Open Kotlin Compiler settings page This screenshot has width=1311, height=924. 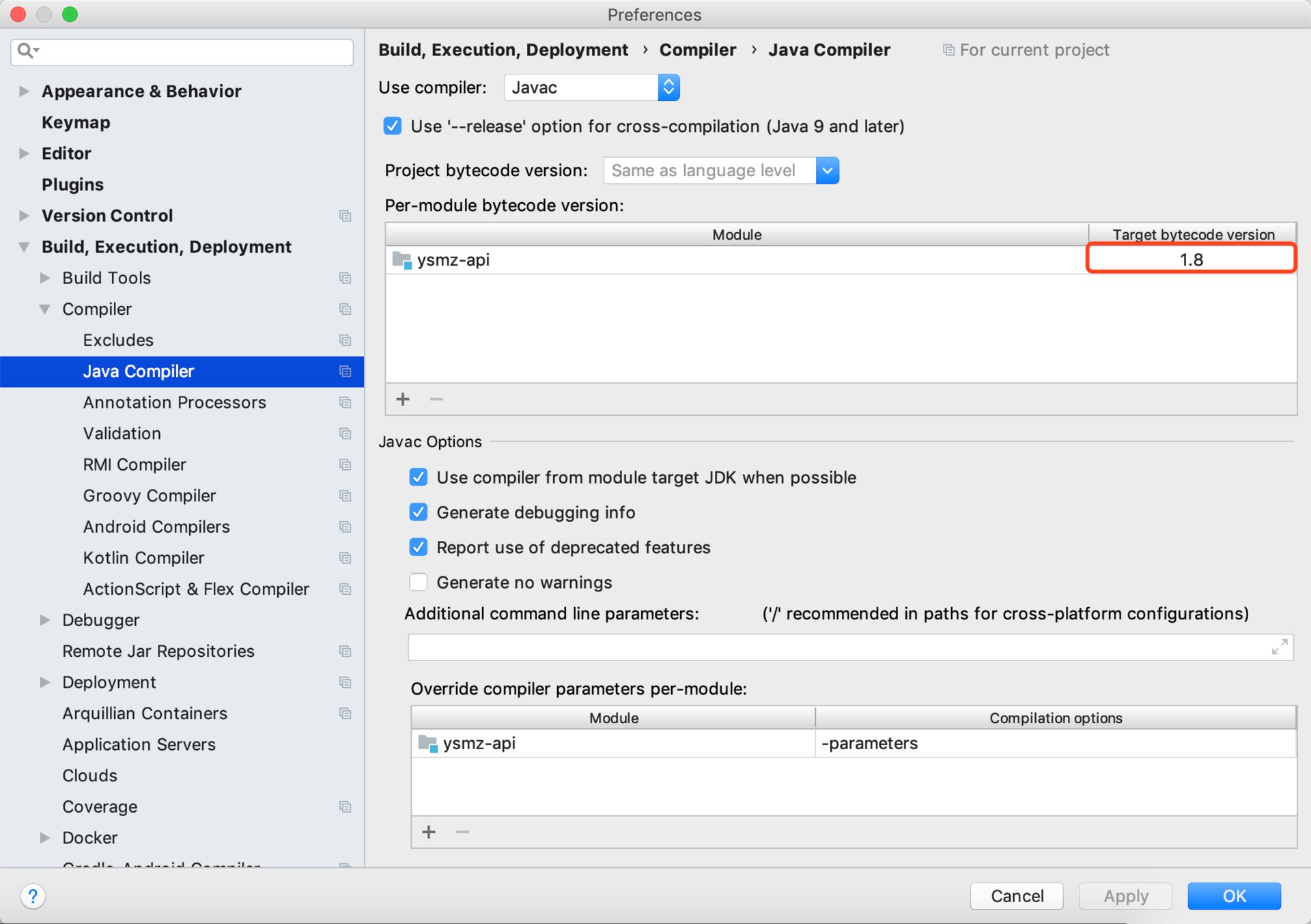tap(143, 558)
